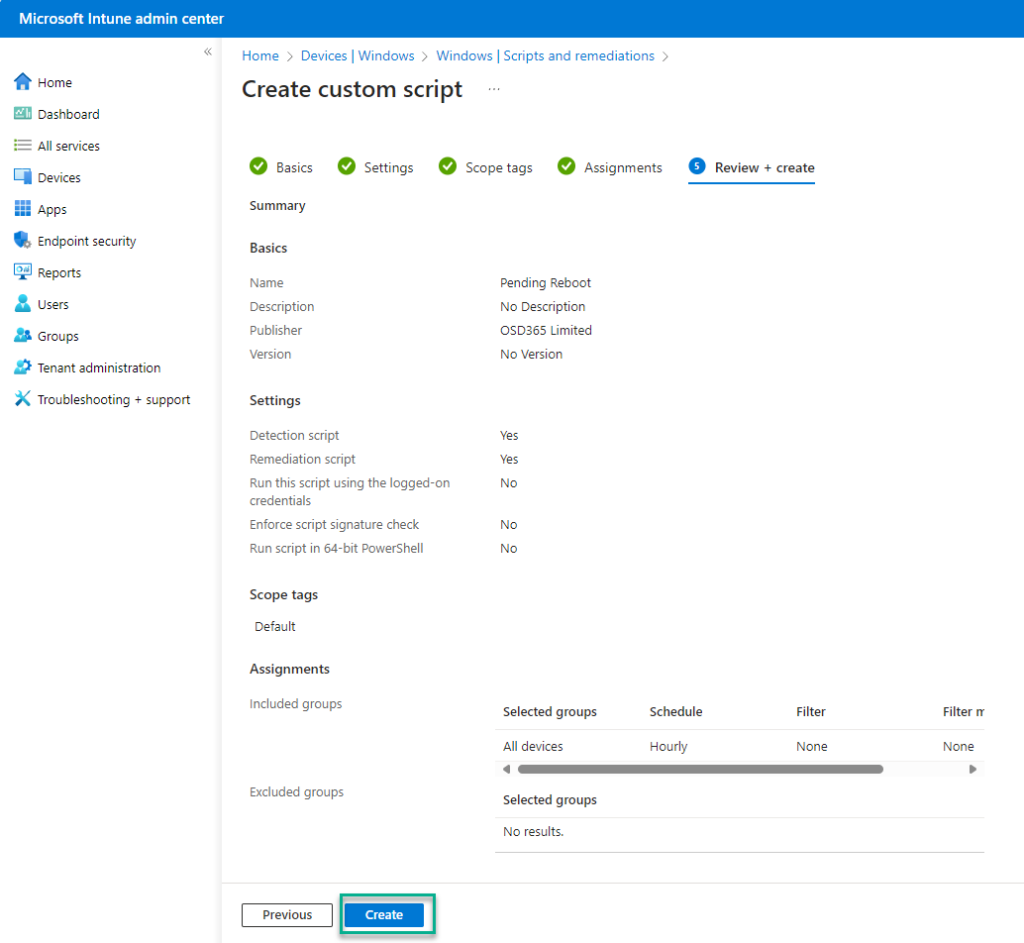Click the Dashboard chart icon
Screen dimensions: 1024x943
(x=22, y=114)
